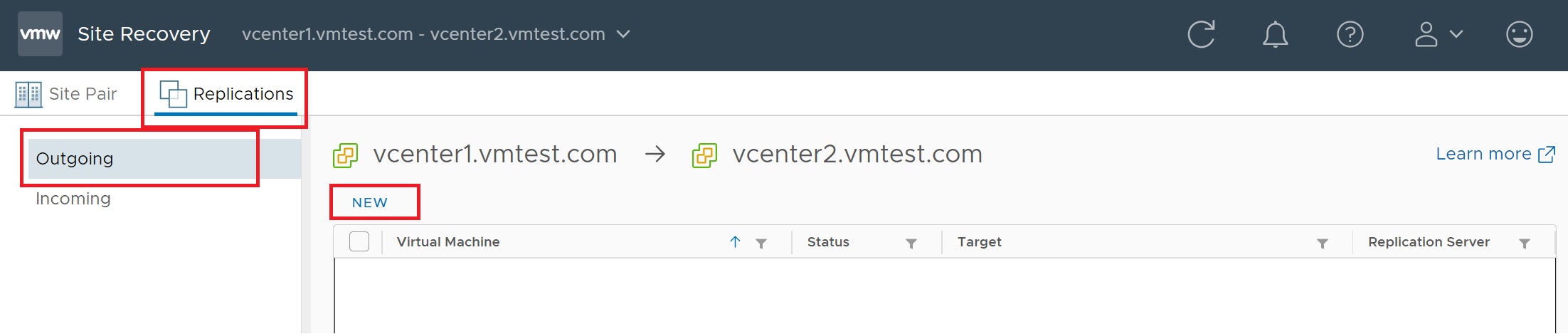The image size is (1568, 334).
Task: Click the feedback smiley face icon
Action: tap(1519, 34)
